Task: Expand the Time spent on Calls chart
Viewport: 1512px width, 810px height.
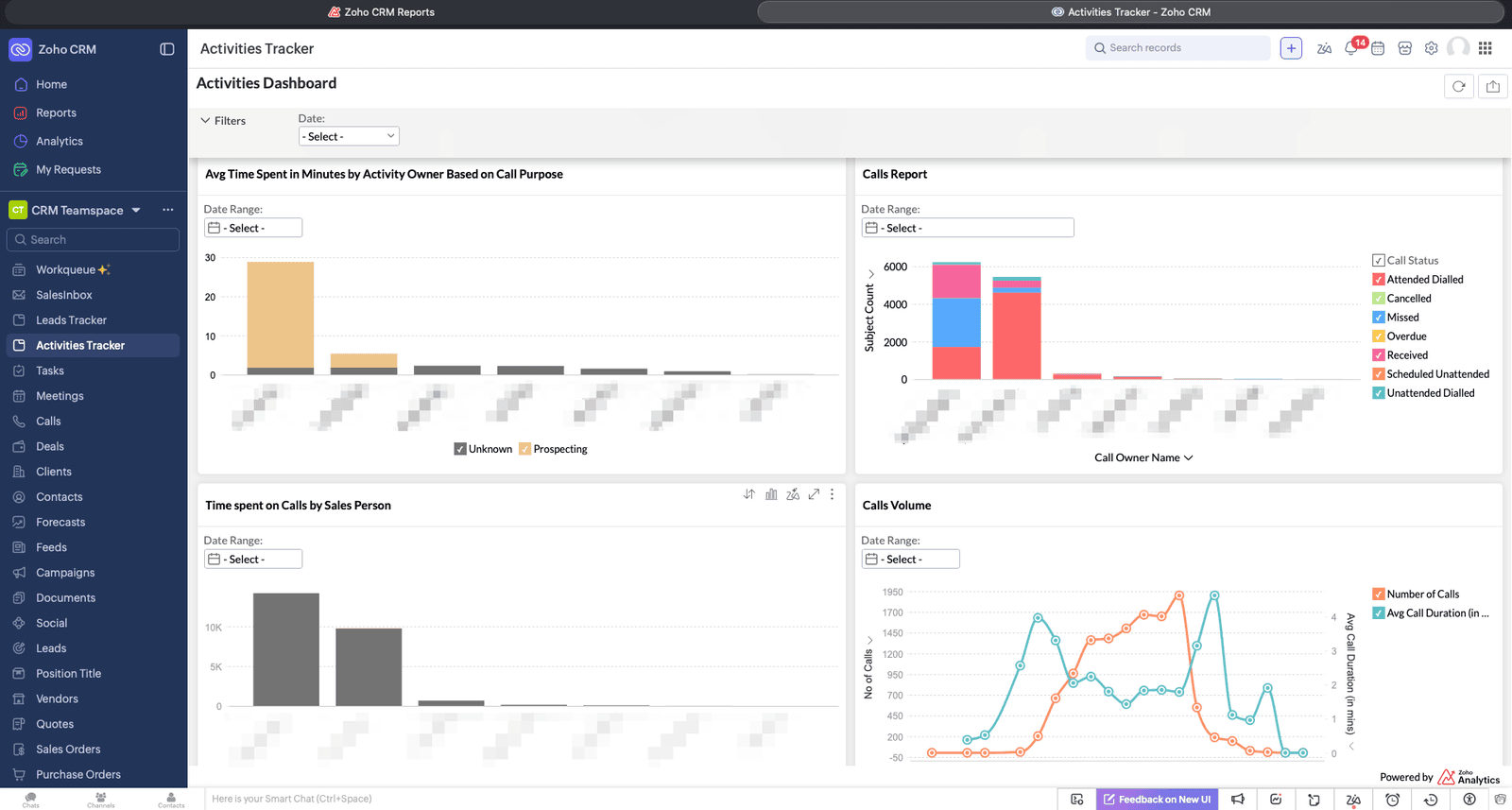Action: (x=814, y=494)
